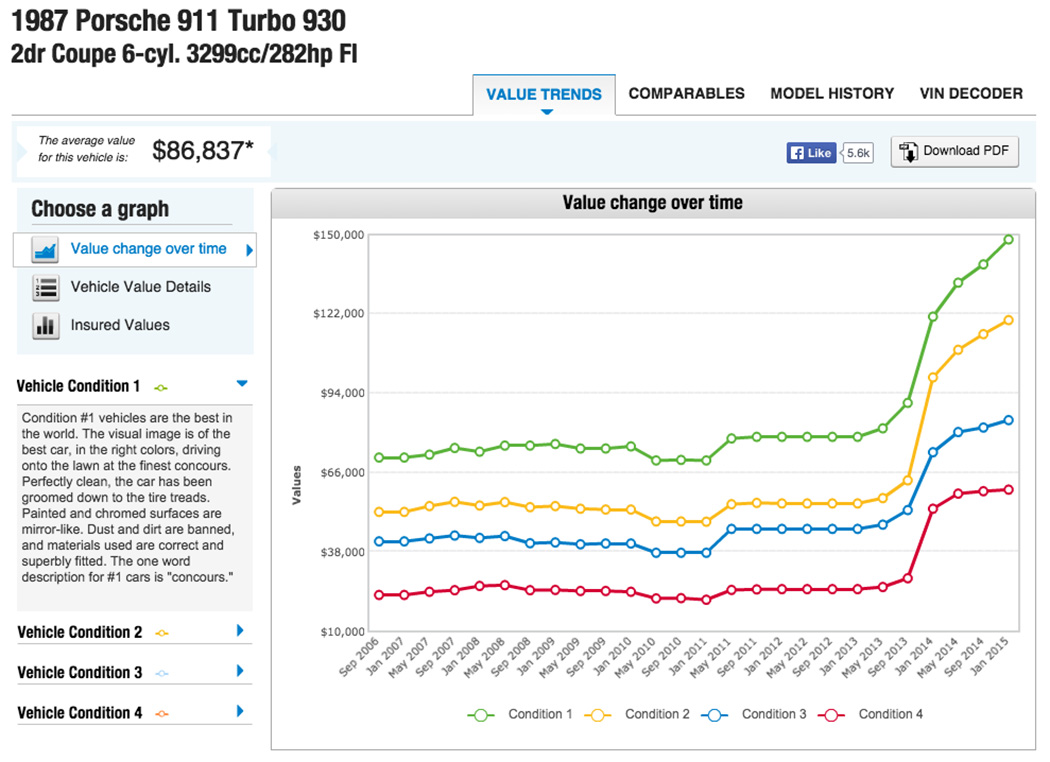Click the Jan 2015 x-axis label

988,656
